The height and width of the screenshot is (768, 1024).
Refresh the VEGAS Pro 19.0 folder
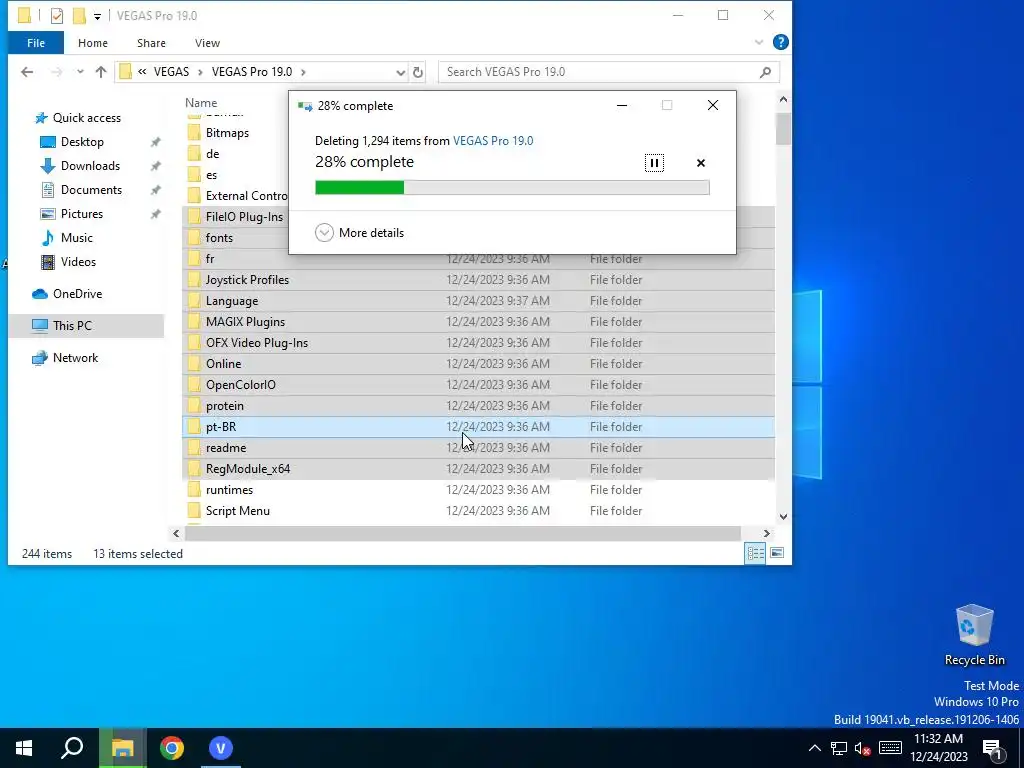[418, 72]
